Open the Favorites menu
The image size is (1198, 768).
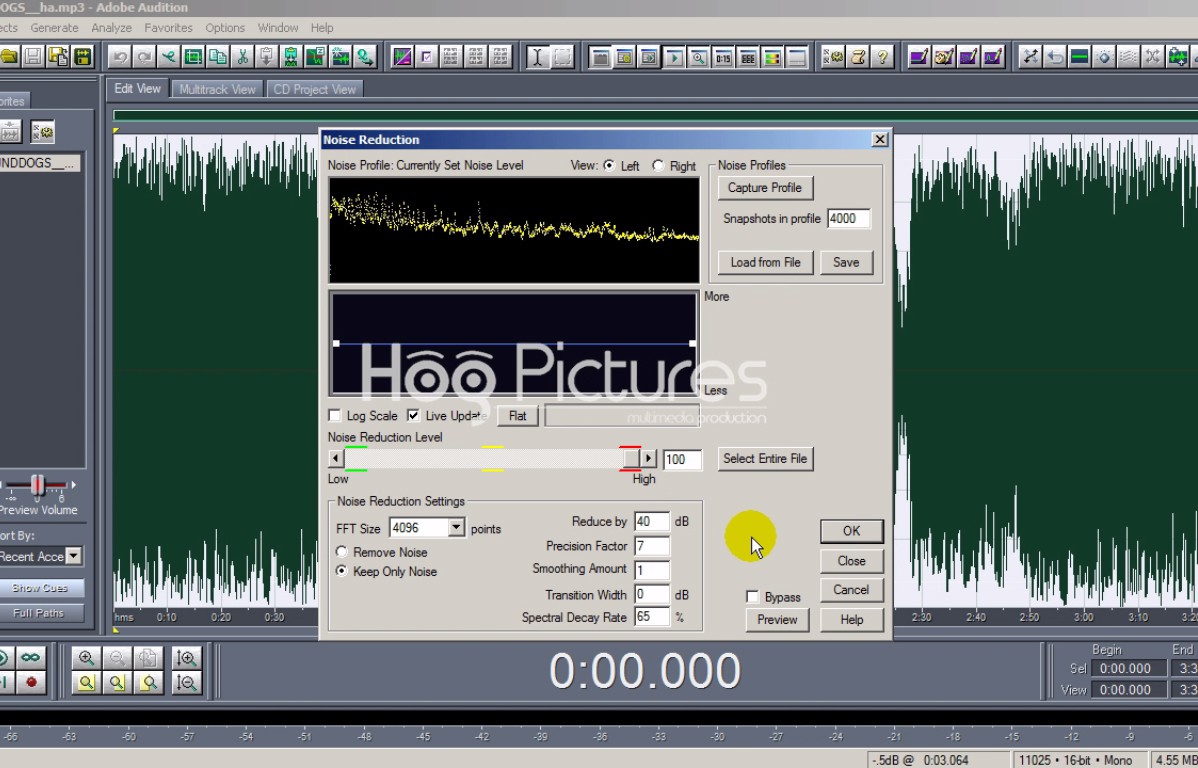click(x=168, y=28)
